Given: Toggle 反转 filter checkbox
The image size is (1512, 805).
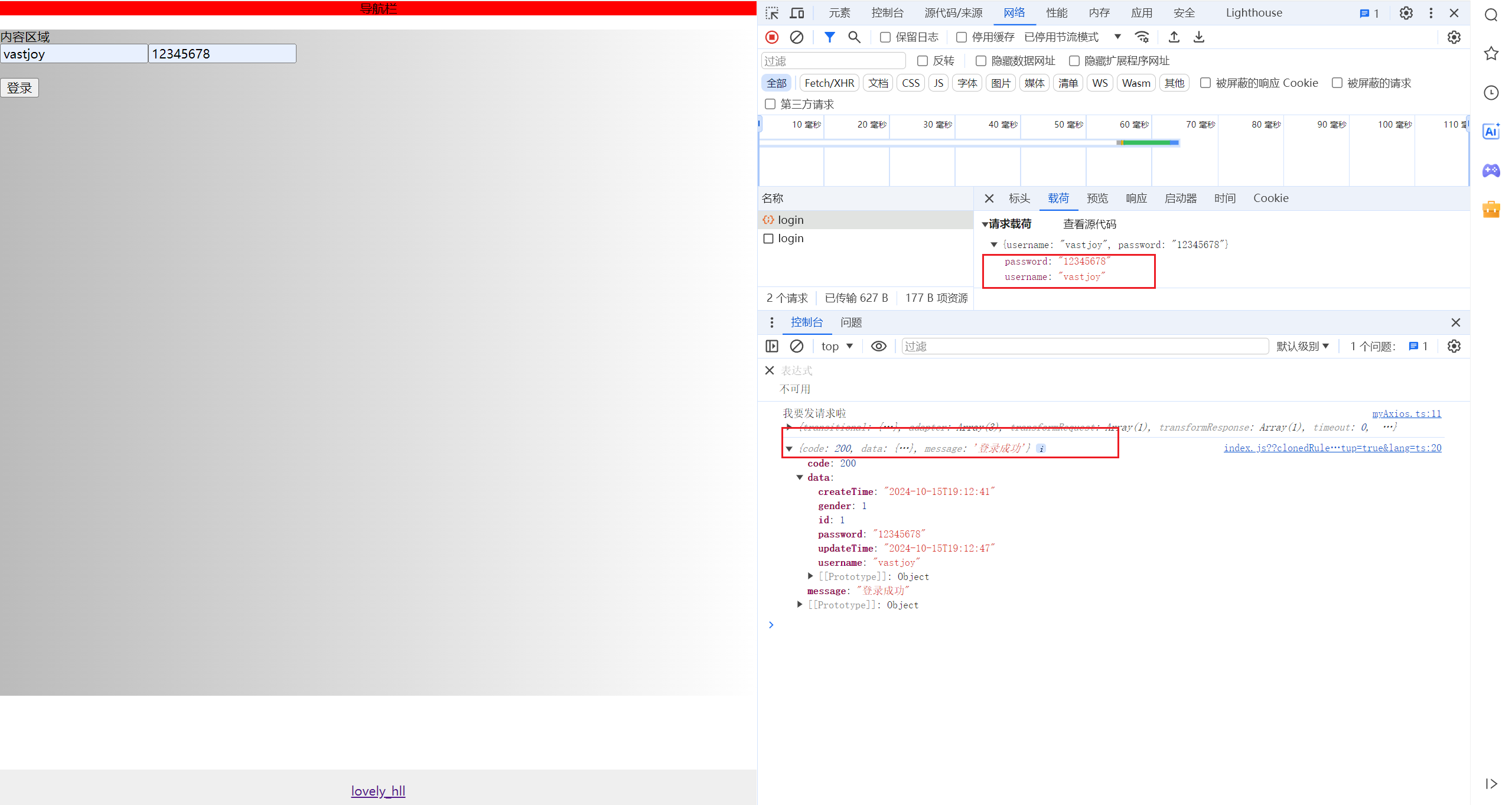Looking at the screenshot, I should point(923,61).
